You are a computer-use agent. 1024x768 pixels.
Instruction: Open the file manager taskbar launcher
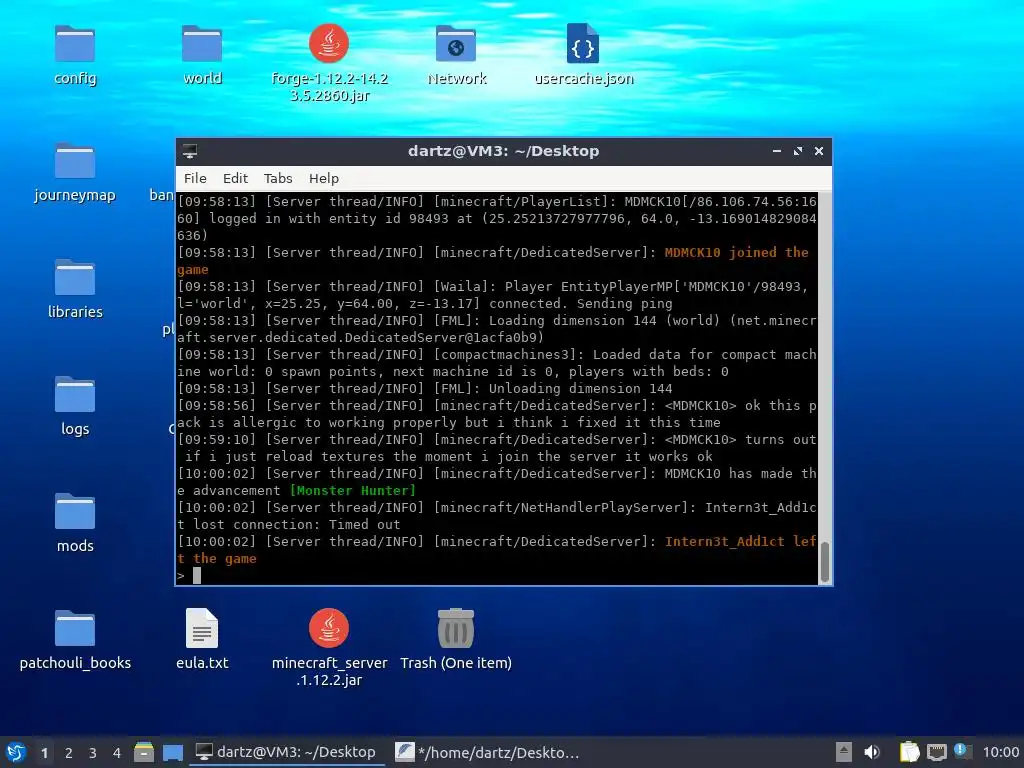pos(144,752)
